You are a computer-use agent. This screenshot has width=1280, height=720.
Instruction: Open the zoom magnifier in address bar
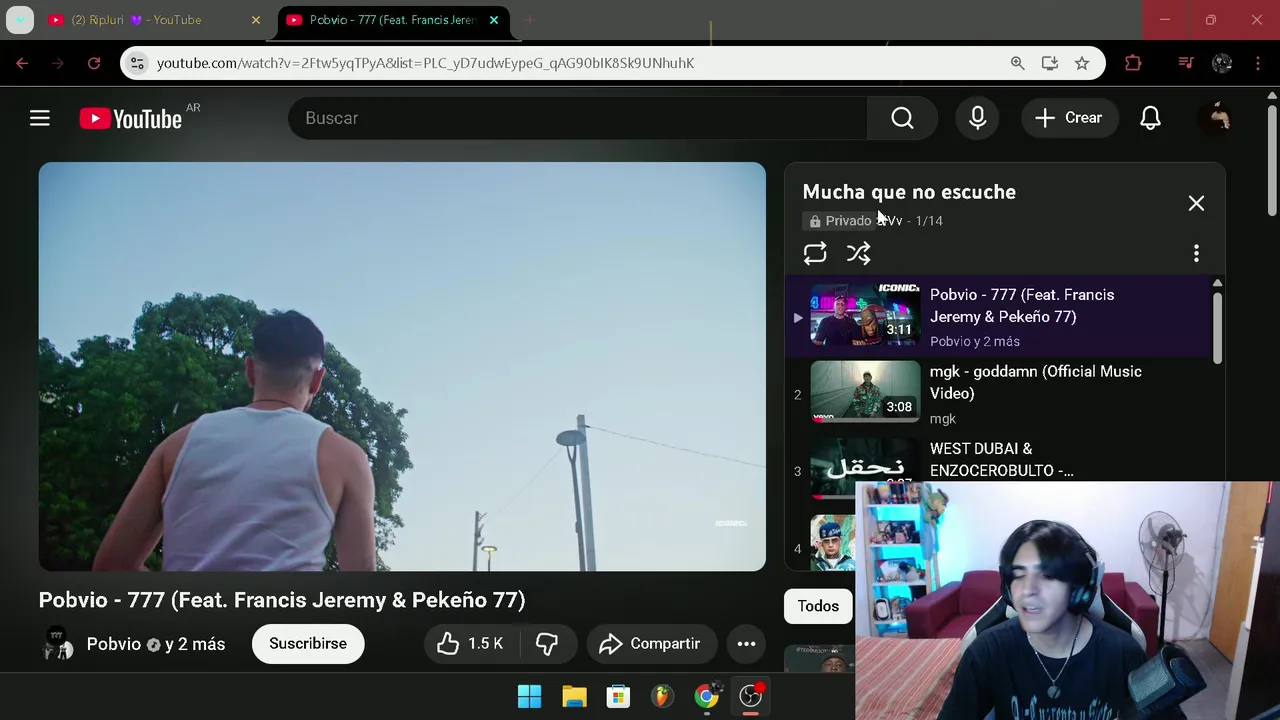click(1017, 63)
